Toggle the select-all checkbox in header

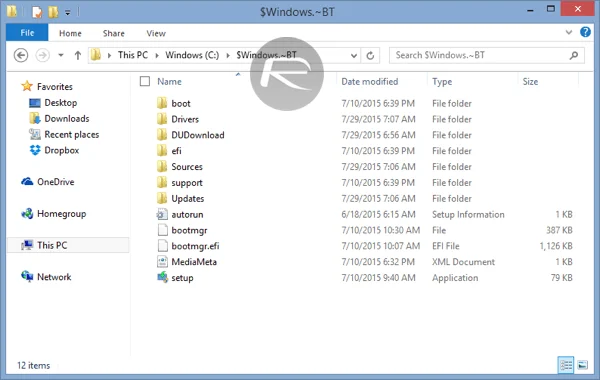[x=145, y=81]
